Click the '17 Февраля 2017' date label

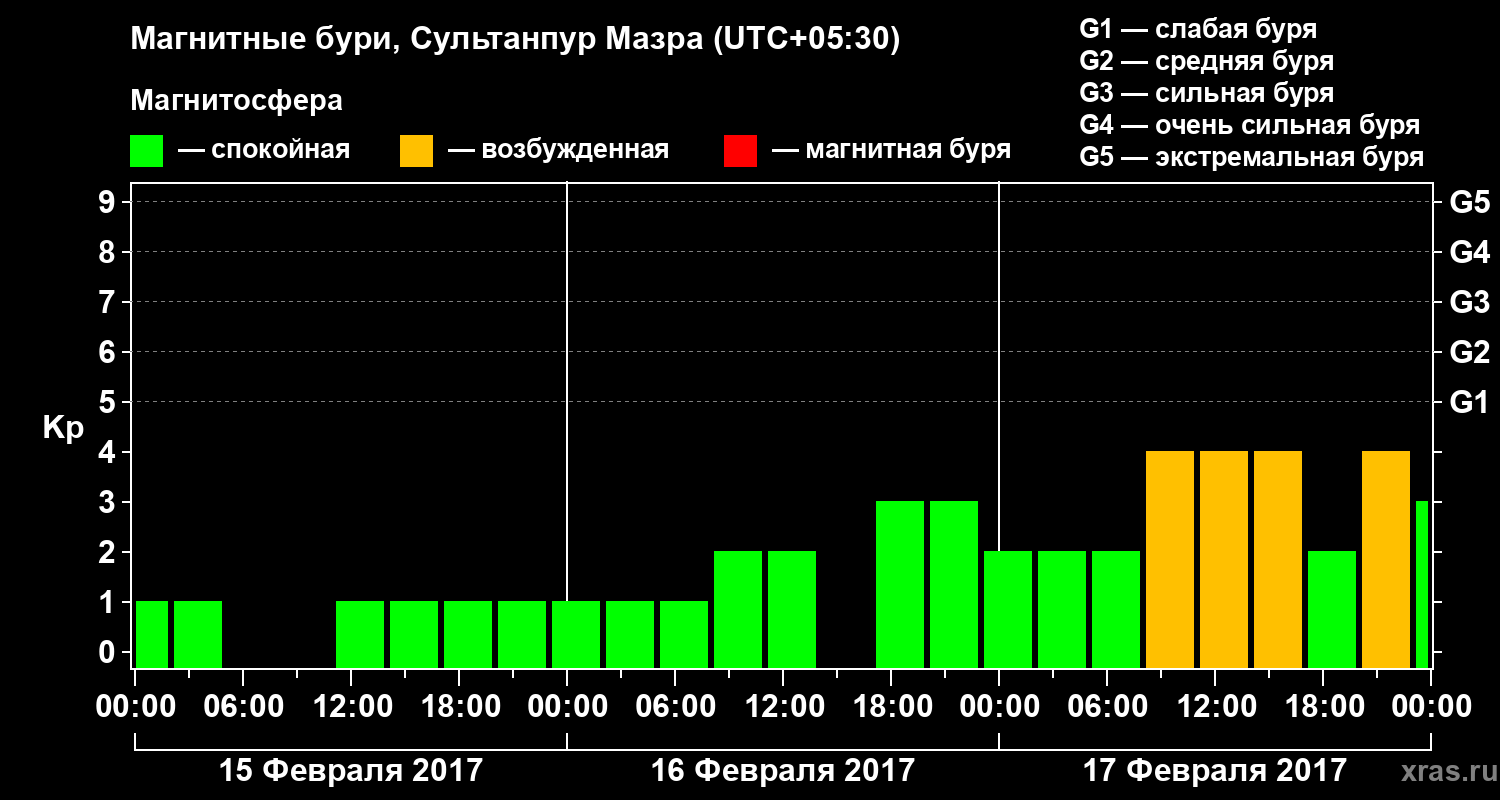(1214, 771)
